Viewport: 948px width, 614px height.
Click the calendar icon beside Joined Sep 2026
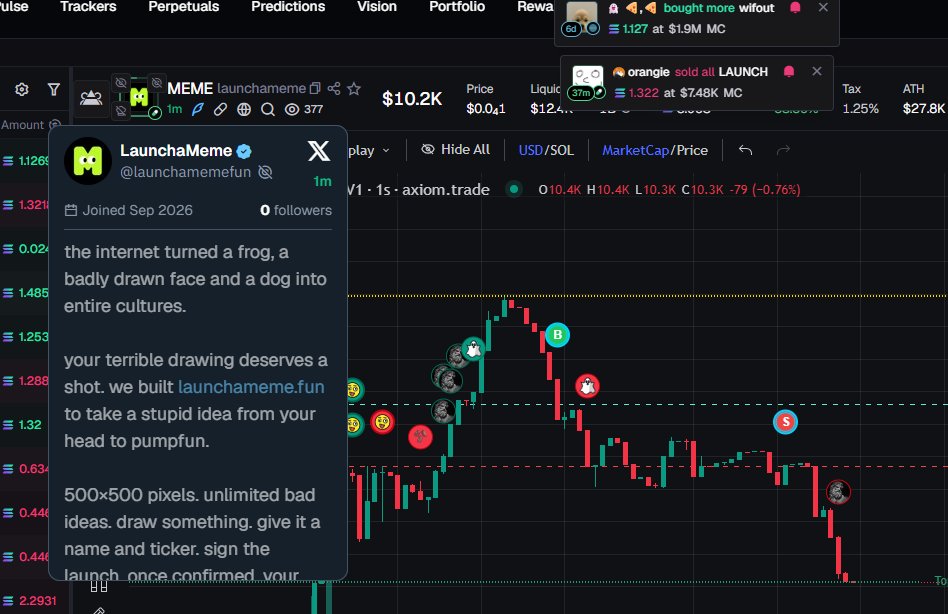[x=71, y=210]
